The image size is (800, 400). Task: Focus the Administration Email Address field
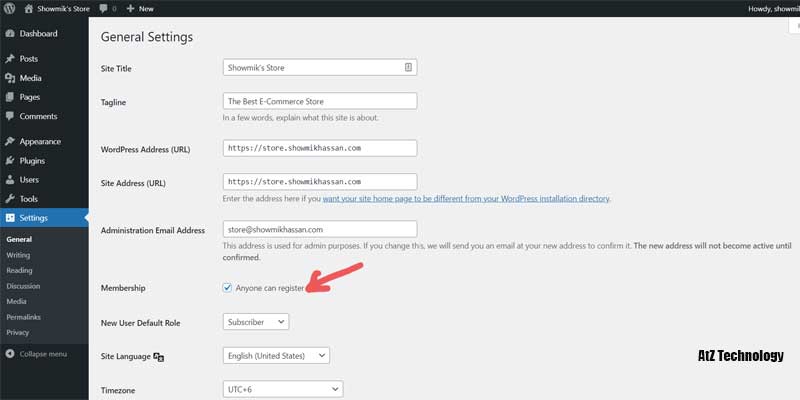point(319,229)
